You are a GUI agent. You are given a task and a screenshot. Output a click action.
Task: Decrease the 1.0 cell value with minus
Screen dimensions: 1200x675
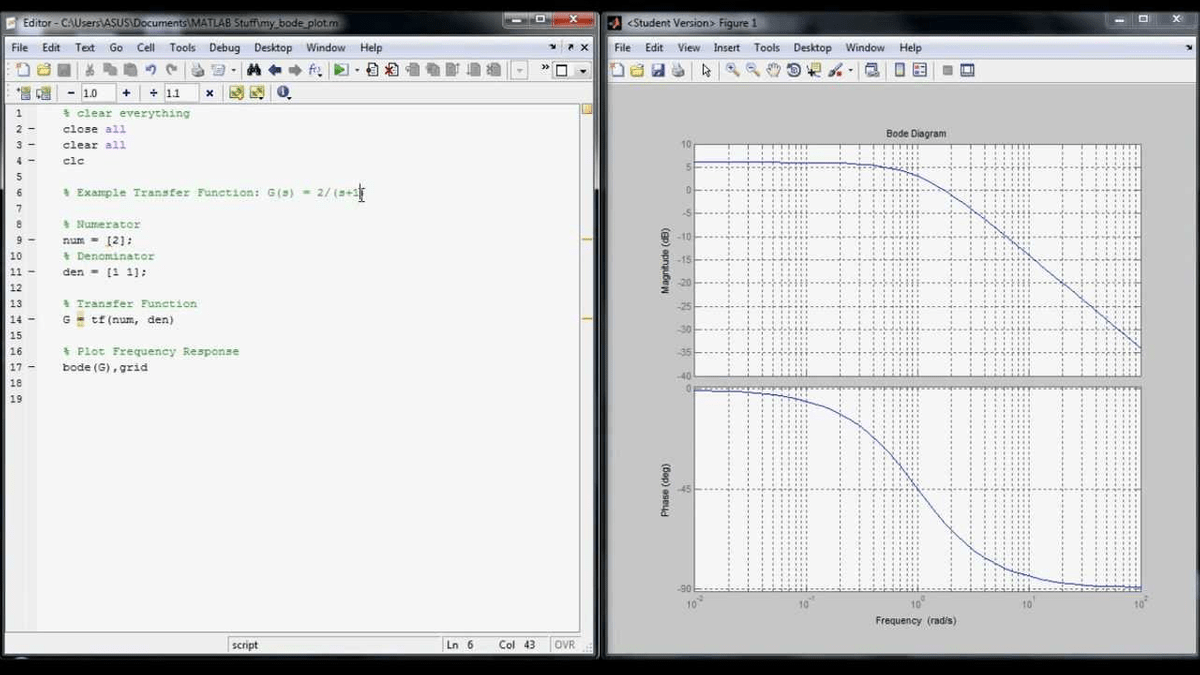click(70, 92)
